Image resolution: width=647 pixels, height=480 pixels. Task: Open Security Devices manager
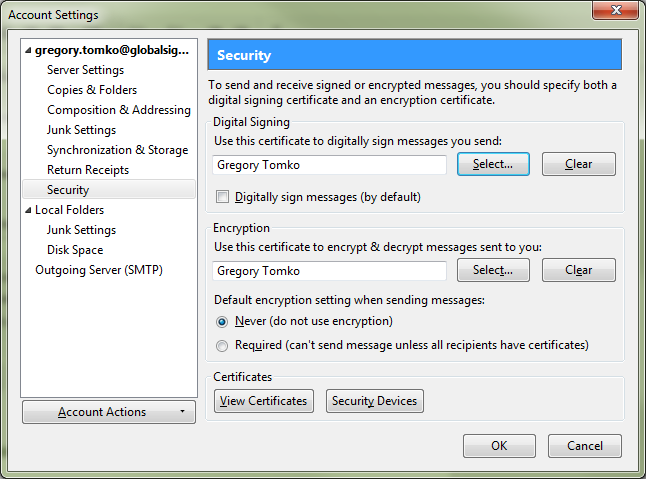coord(375,401)
